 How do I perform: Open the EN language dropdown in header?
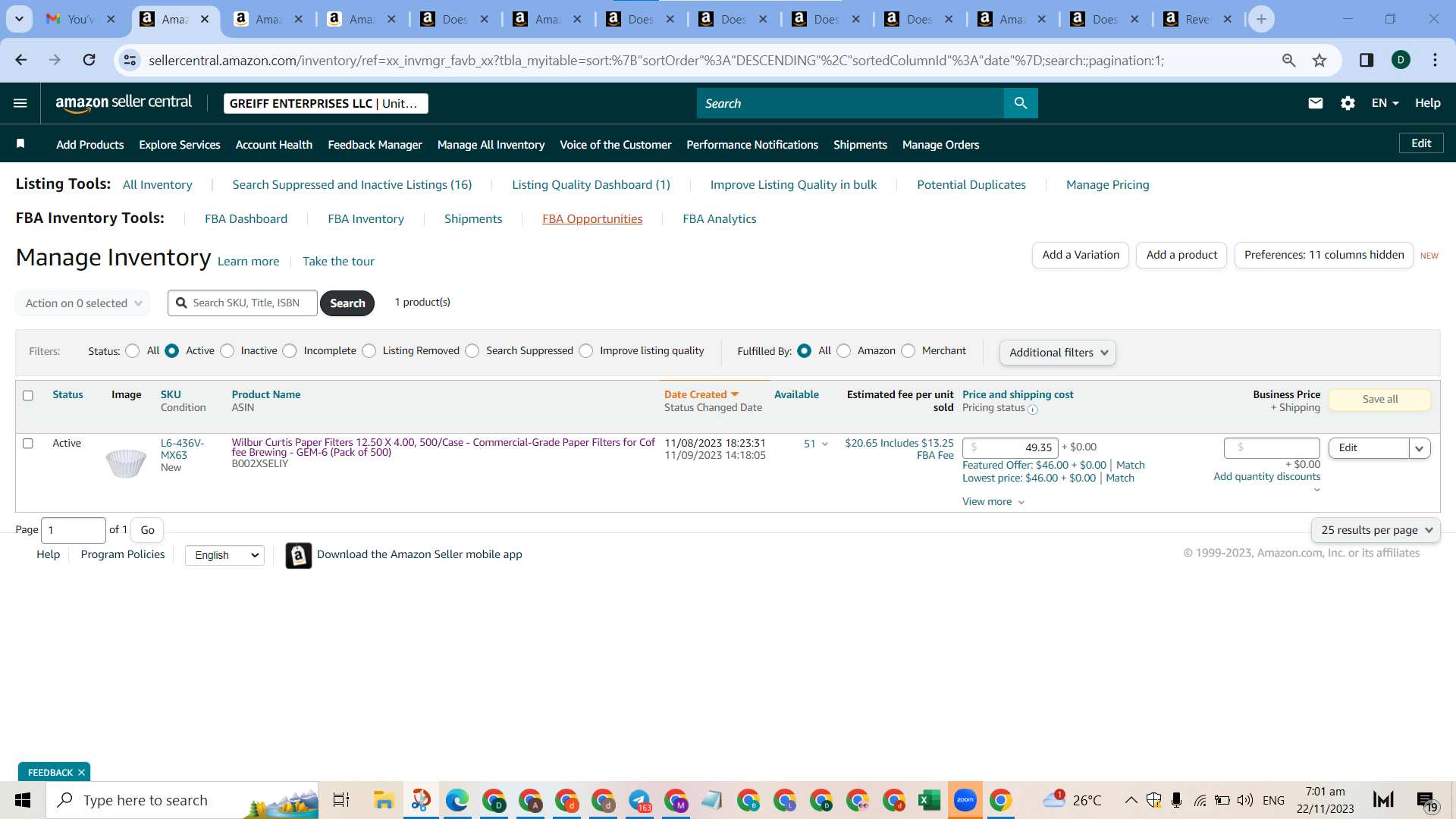pos(1385,103)
